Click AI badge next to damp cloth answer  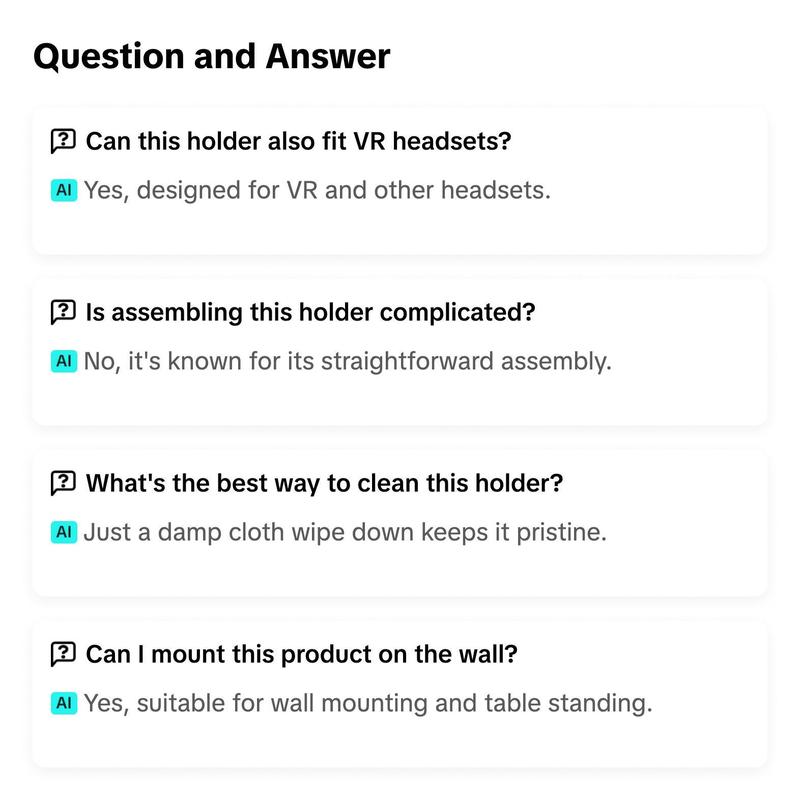coord(64,532)
